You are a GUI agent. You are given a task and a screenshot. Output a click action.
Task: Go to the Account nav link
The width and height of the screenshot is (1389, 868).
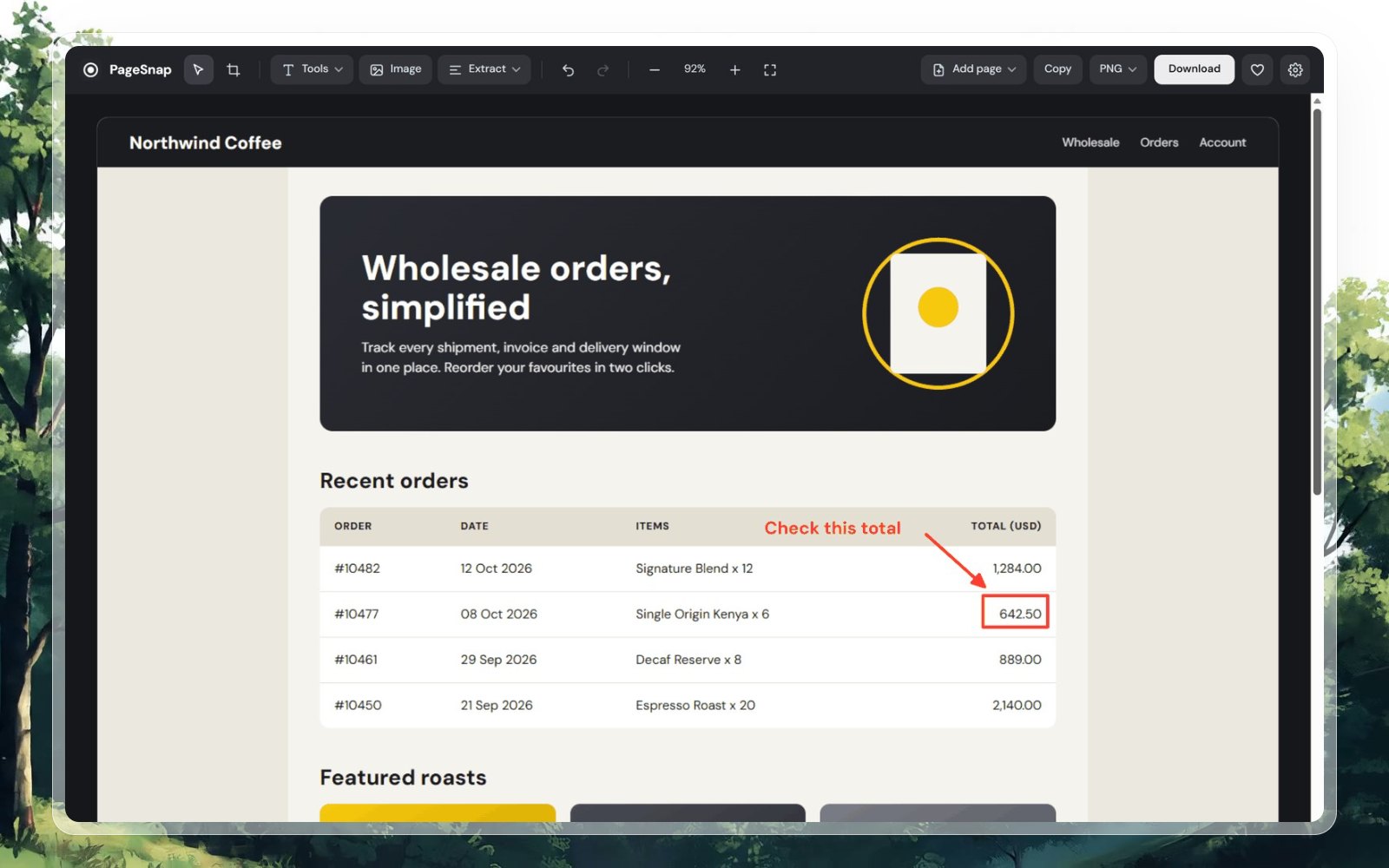(x=1222, y=142)
